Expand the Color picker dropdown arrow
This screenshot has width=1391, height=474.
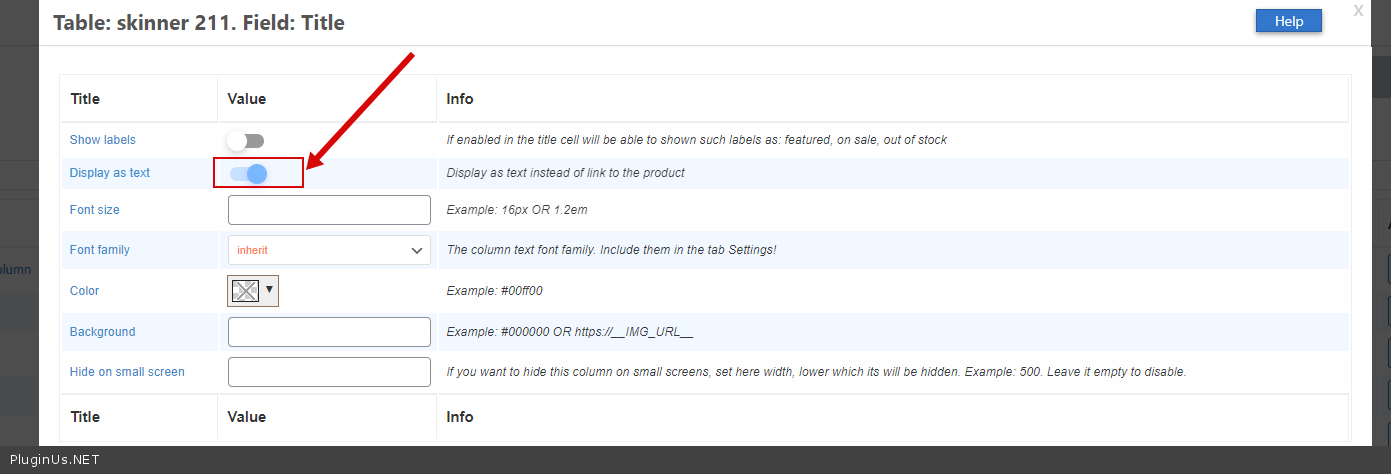click(269, 290)
